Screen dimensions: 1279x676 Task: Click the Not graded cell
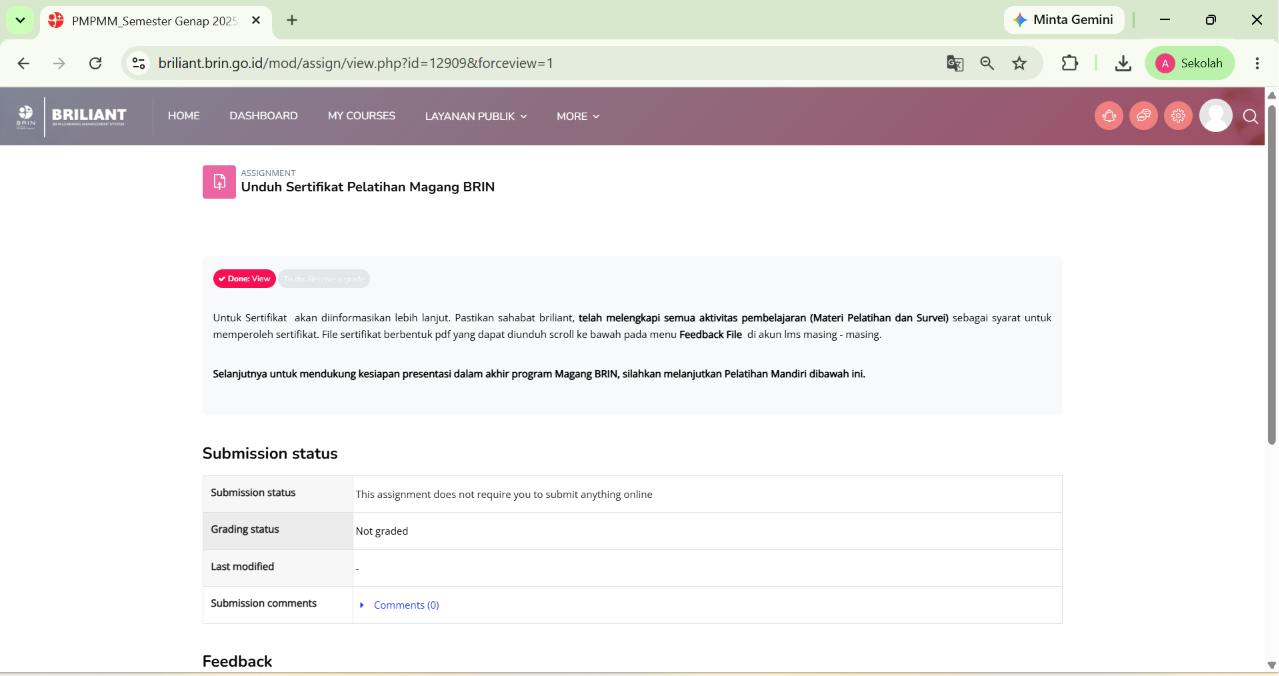click(x=707, y=531)
